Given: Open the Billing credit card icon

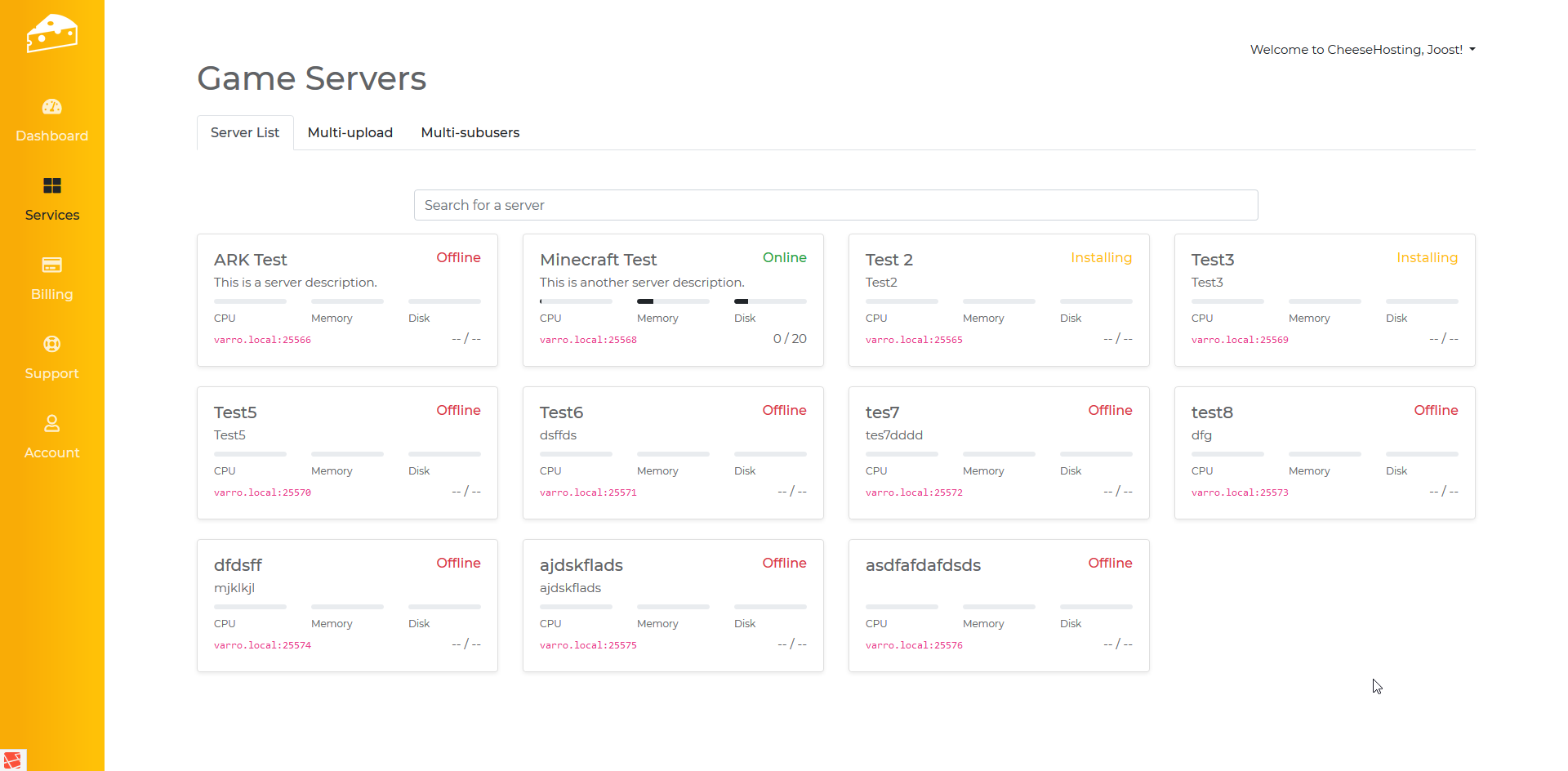Looking at the screenshot, I should [51, 265].
